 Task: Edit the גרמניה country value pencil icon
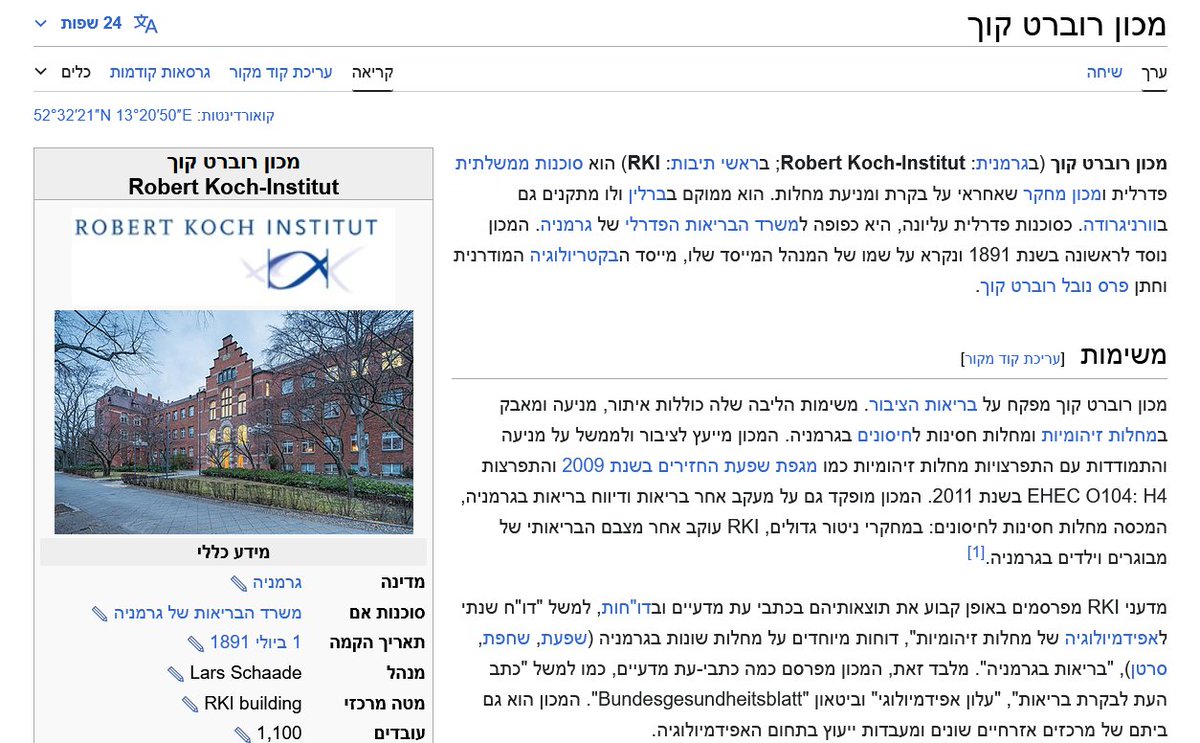click(x=238, y=583)
